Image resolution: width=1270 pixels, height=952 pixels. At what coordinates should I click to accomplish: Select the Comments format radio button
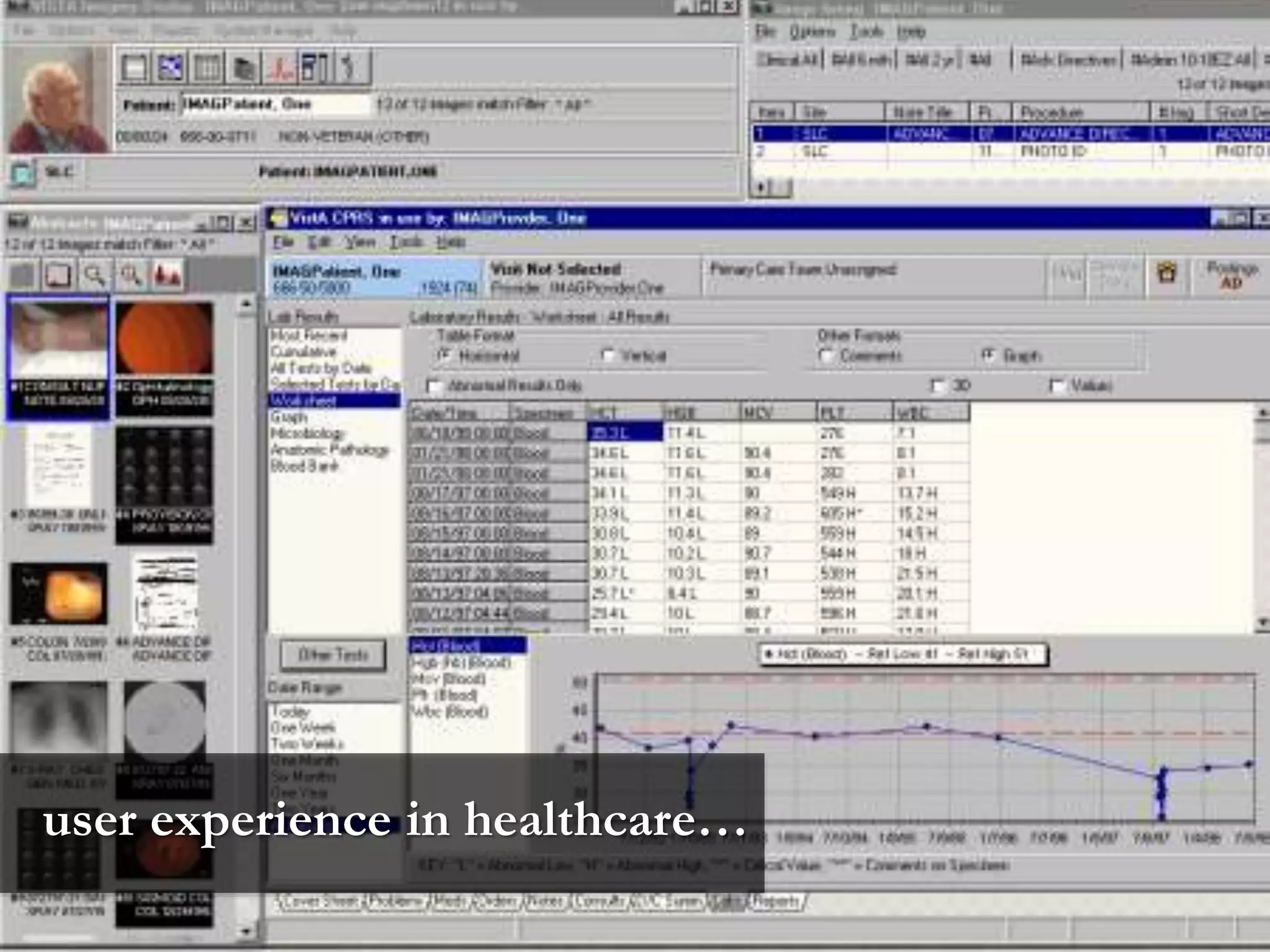point(825,356)
